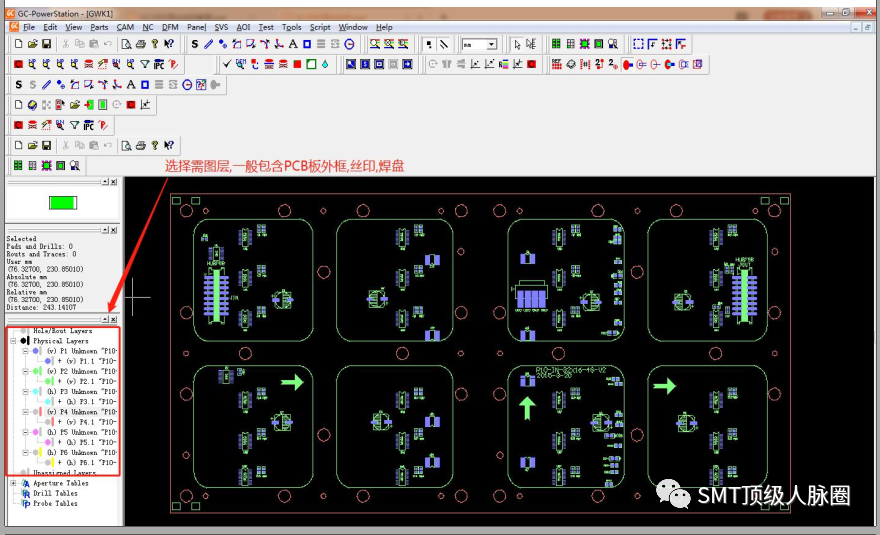Image resolution: width=880 pixels, height=535 pixels.
Task: Toggle the P3 layer cyan visibility dot
Action: [36, 391]
